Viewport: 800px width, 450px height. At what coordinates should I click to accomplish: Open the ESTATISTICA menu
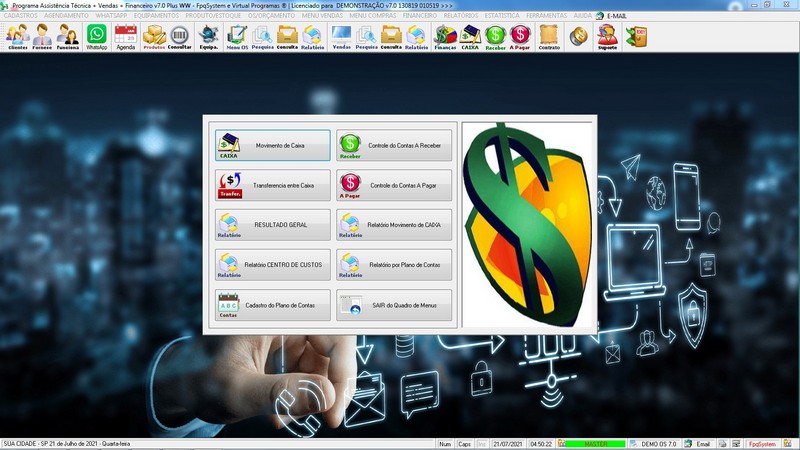[503, 16]
